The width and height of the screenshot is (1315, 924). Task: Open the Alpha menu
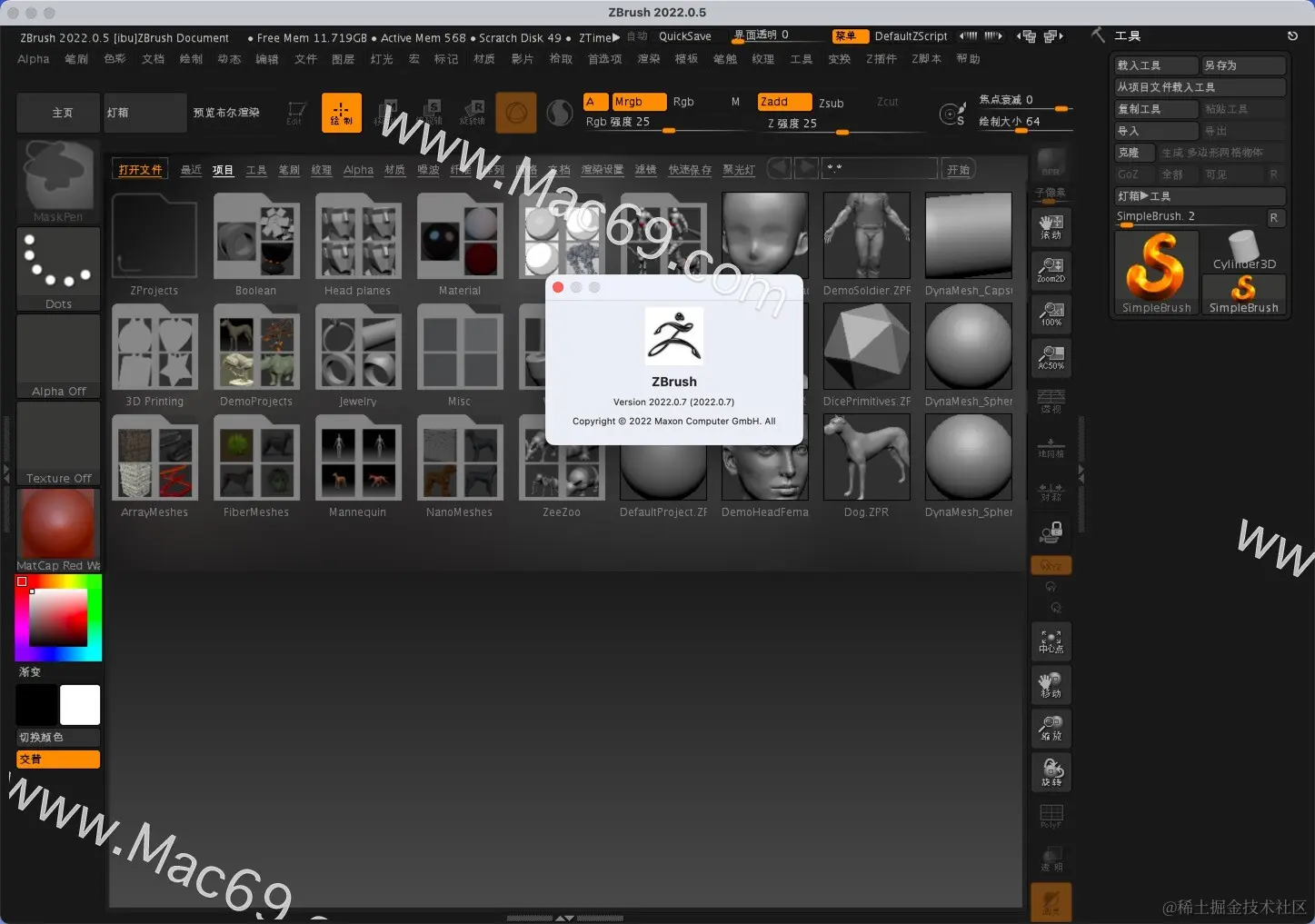[34, 59]
